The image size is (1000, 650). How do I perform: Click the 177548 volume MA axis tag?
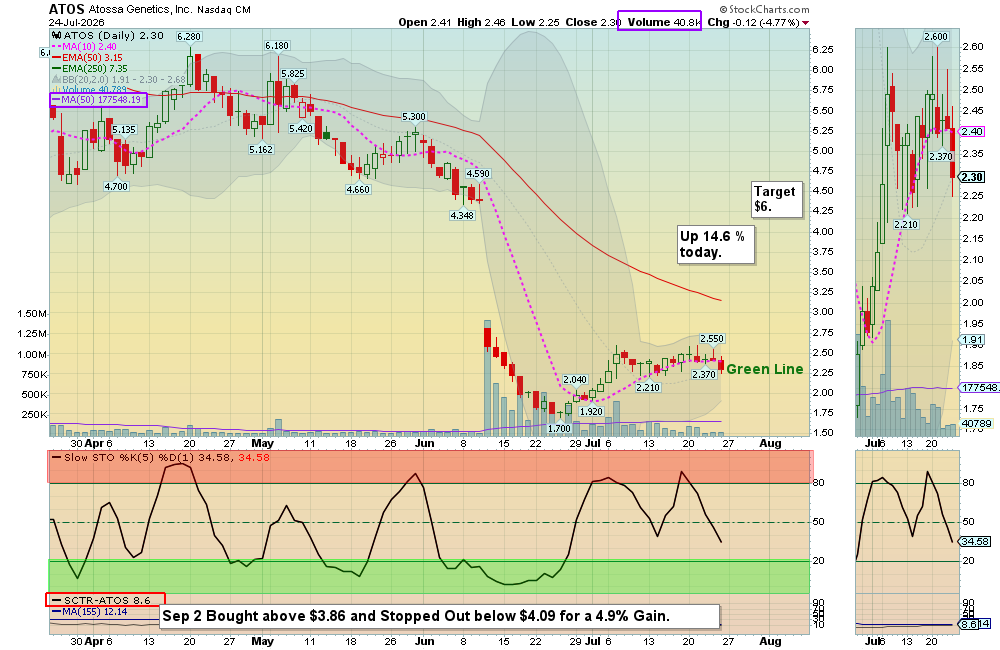pyautogui.click(x=979, y=387)
